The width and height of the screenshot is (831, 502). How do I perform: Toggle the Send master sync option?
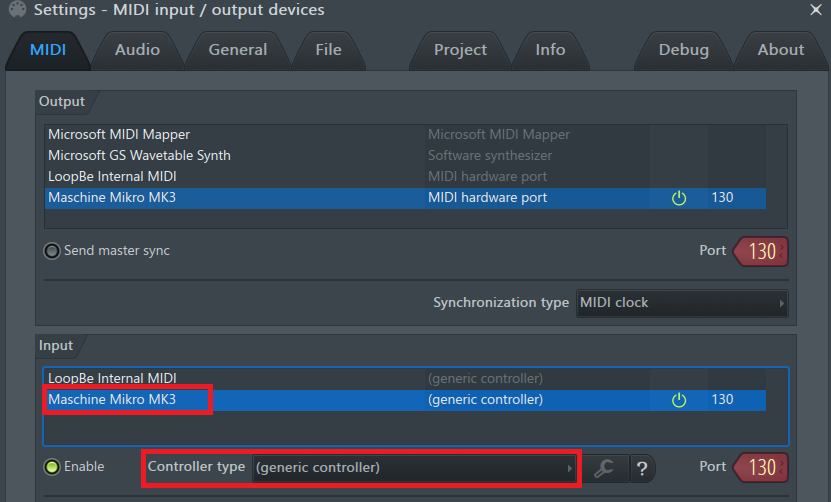pos(52,251)
